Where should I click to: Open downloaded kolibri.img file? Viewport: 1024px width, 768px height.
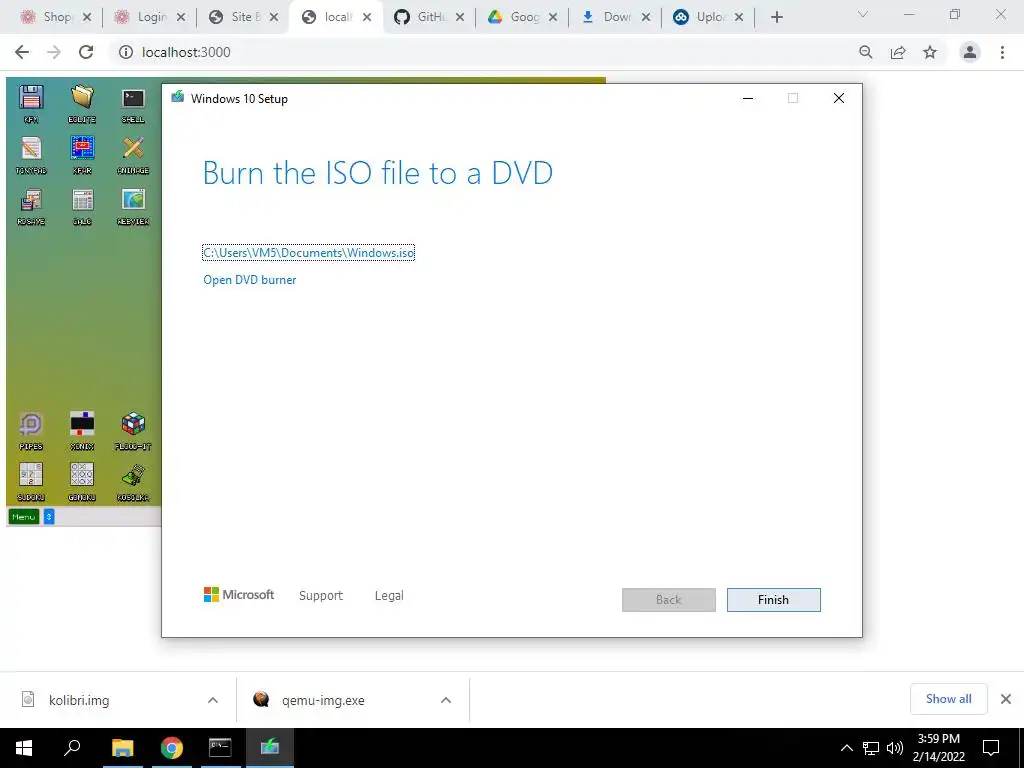79,700
